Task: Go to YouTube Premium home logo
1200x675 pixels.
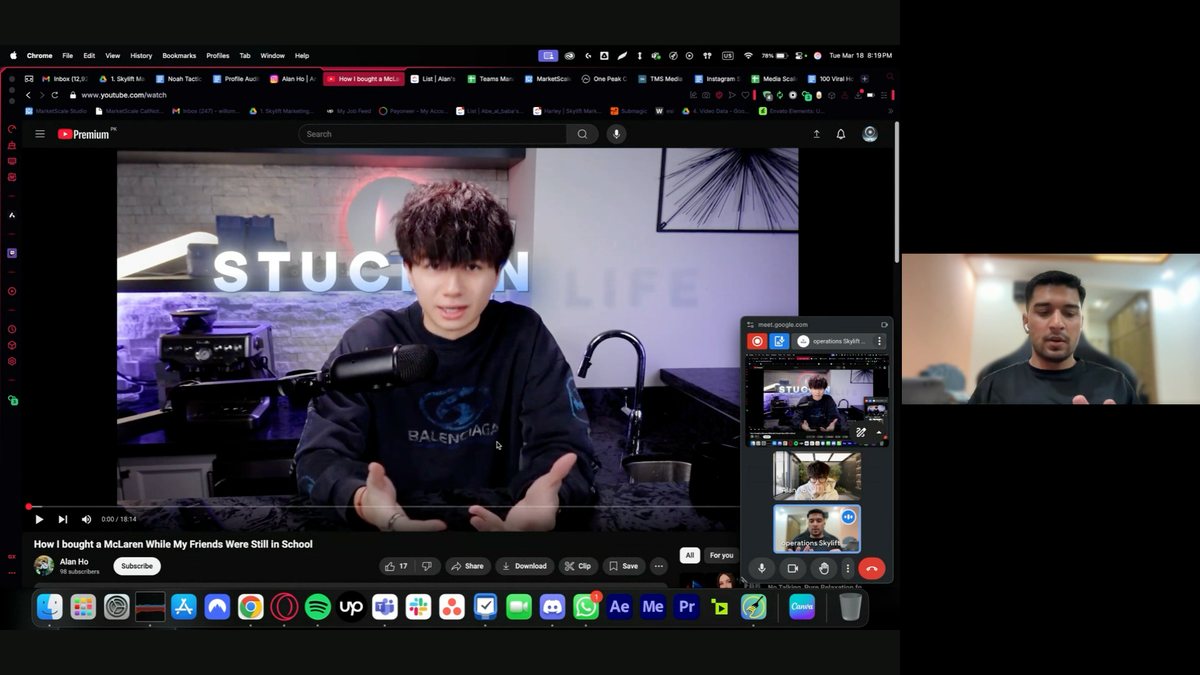Action: (x=83, y=134)
